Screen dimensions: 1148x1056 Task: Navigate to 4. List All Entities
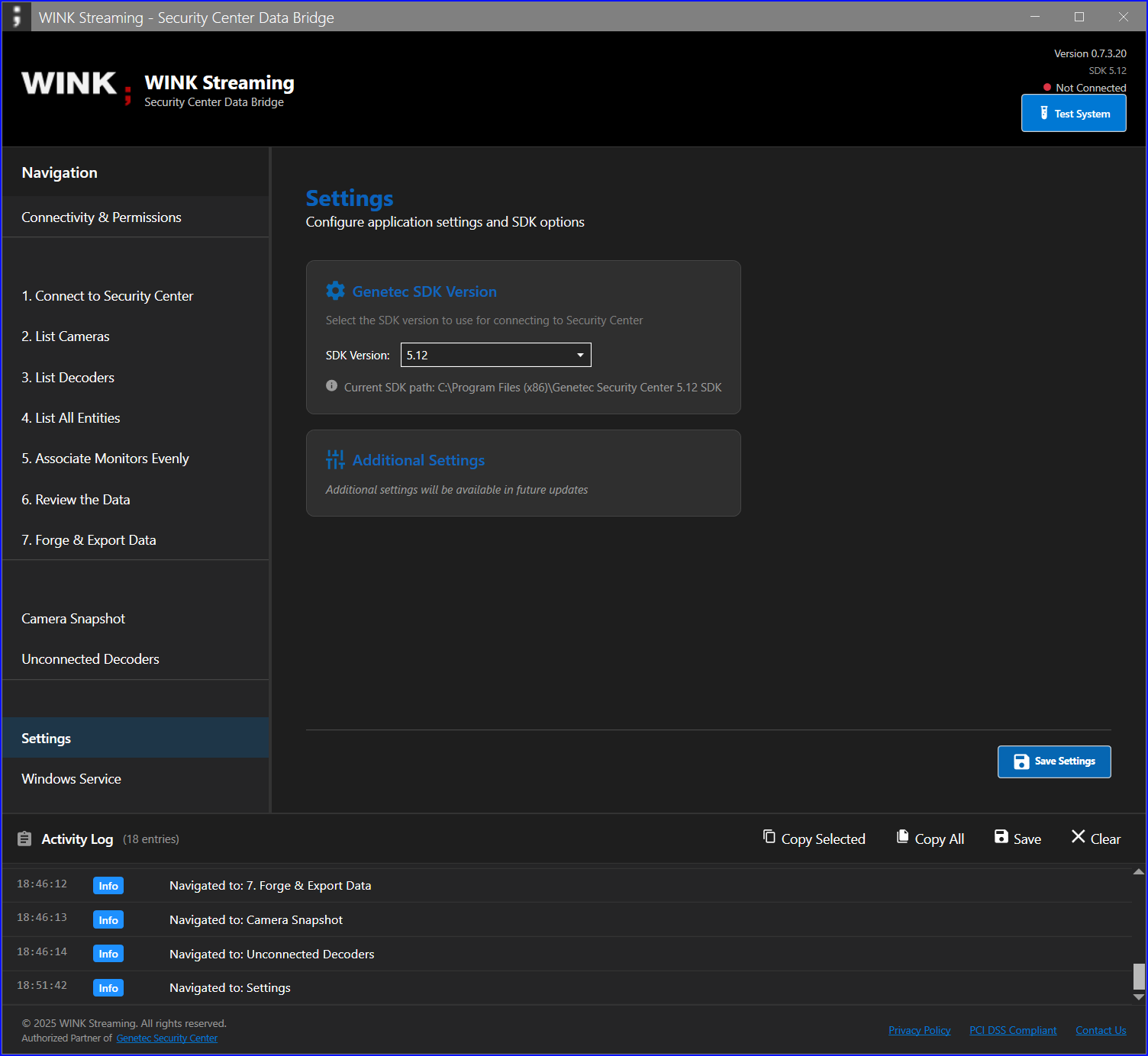[135, 418]
